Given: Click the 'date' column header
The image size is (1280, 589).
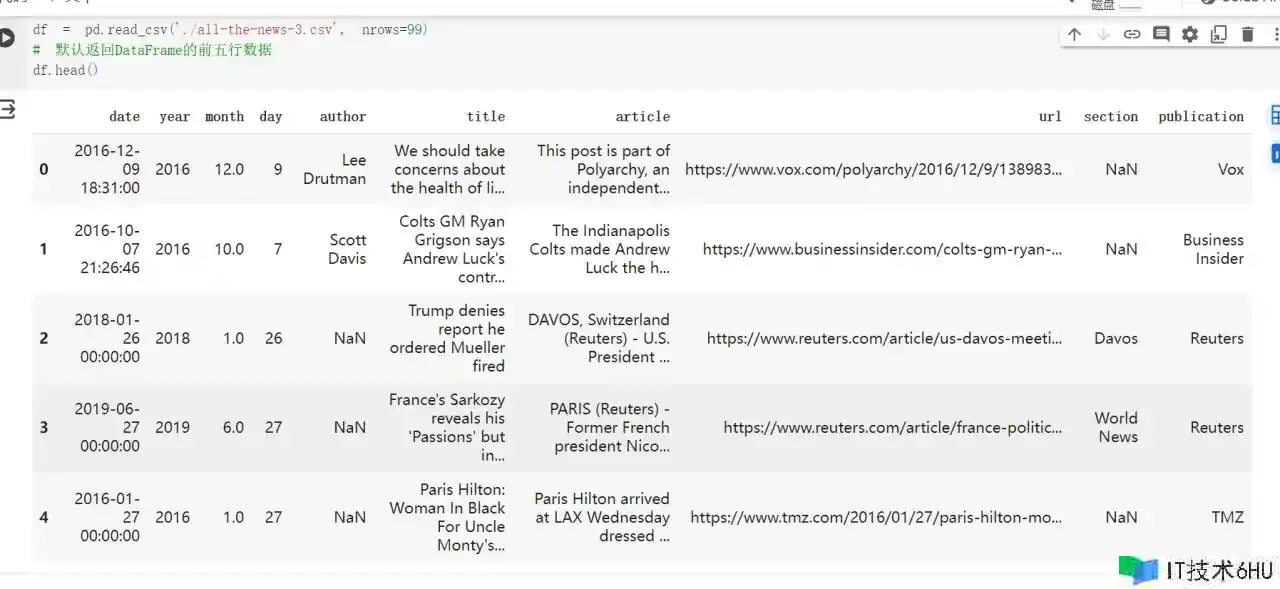Looking at the screenshot, I should coord(125,117).
